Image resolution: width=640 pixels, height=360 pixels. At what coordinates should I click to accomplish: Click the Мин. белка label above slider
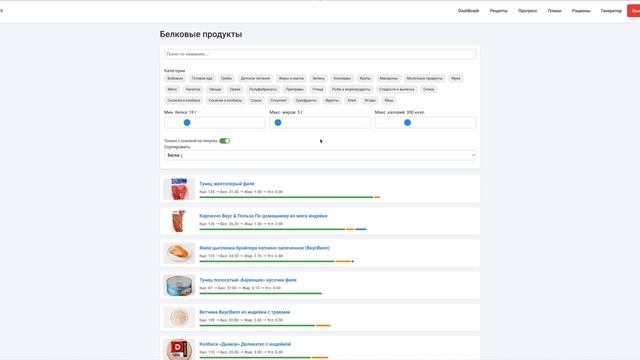[x=180, y=112]
